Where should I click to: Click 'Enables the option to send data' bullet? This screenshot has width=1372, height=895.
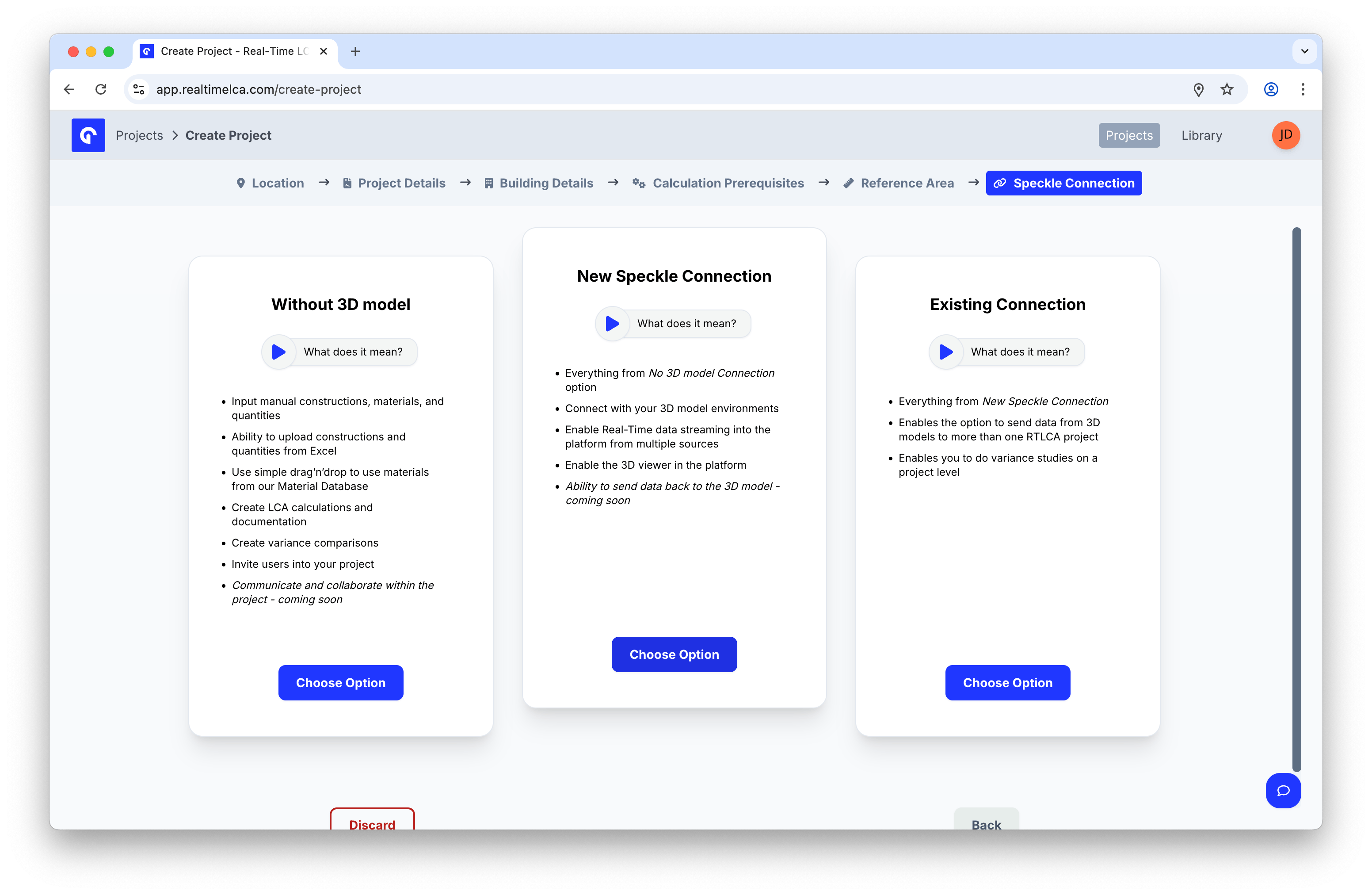[x=999, y=430]
